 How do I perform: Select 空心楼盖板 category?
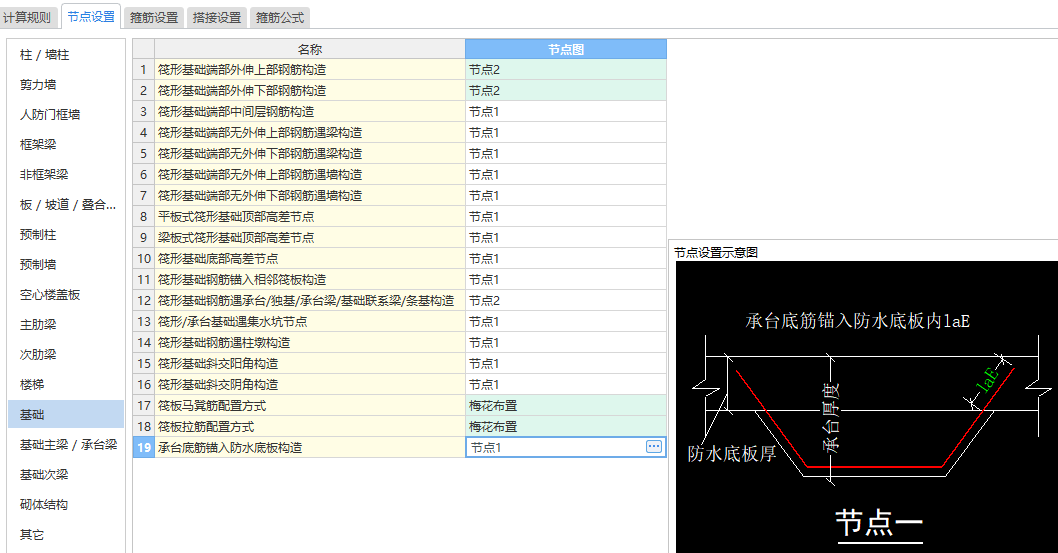point(65,295)
